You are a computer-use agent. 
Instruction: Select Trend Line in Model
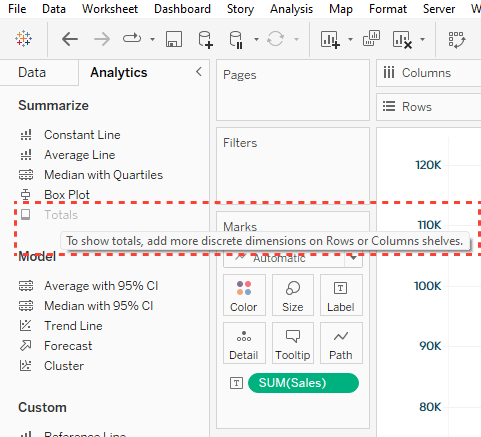(73, 326)
